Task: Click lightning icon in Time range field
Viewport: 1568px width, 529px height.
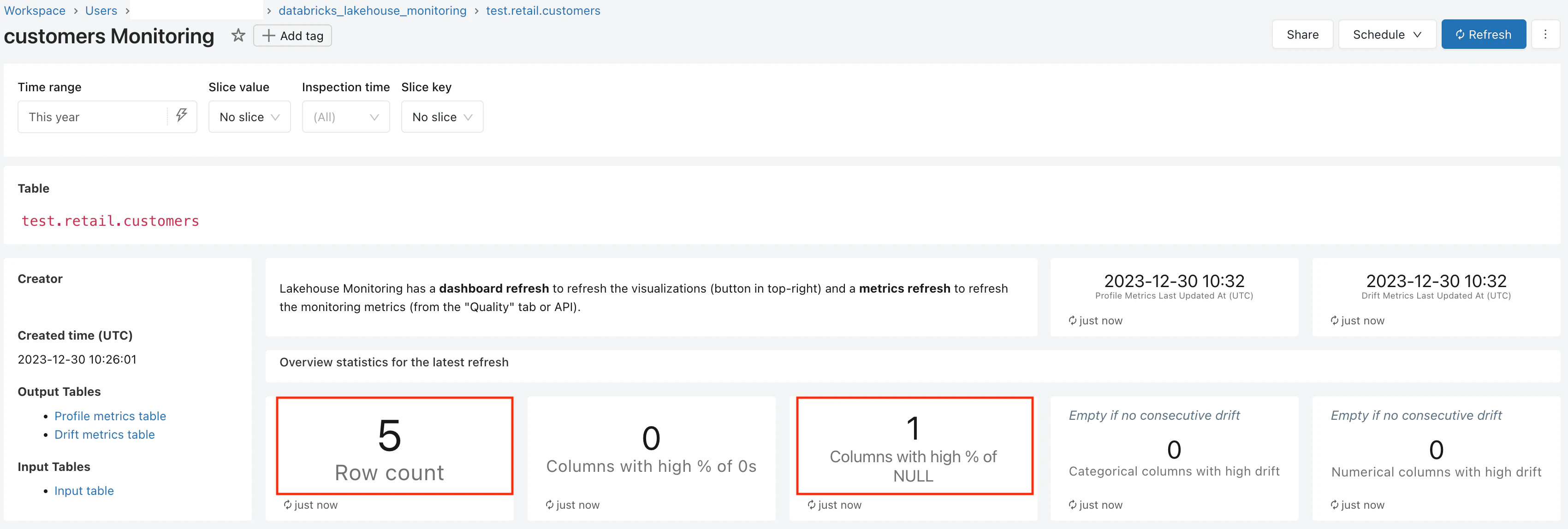Action: [x=181, y=116]
